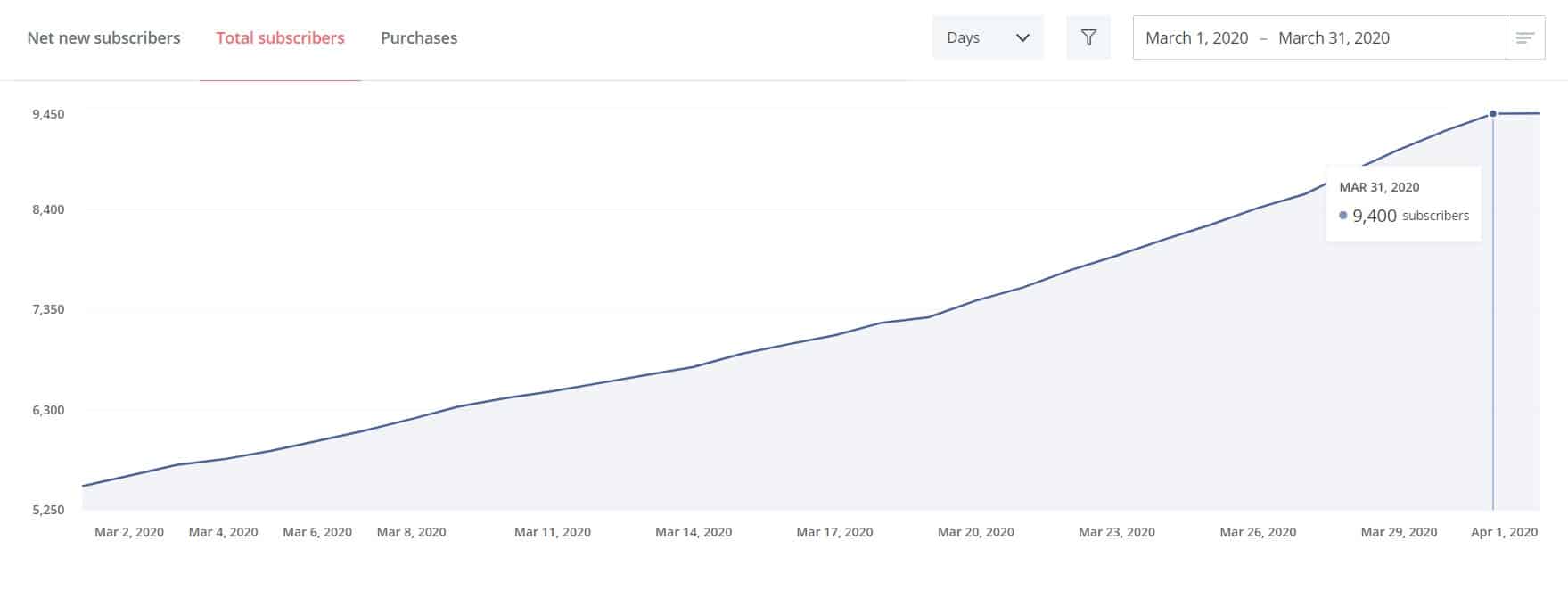
Task: Click the Mar 31 data point marker
Action: tap(1493, 113)
